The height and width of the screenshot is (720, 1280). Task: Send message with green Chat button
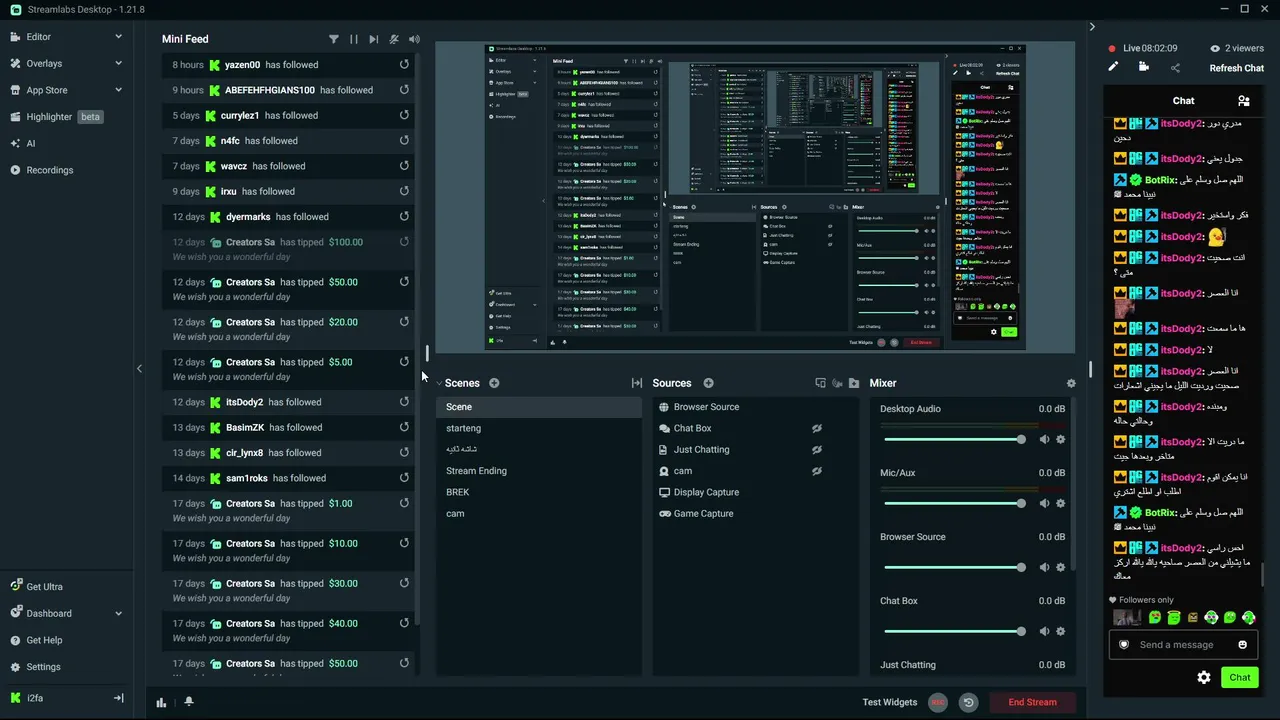(x=1240, y=677)
